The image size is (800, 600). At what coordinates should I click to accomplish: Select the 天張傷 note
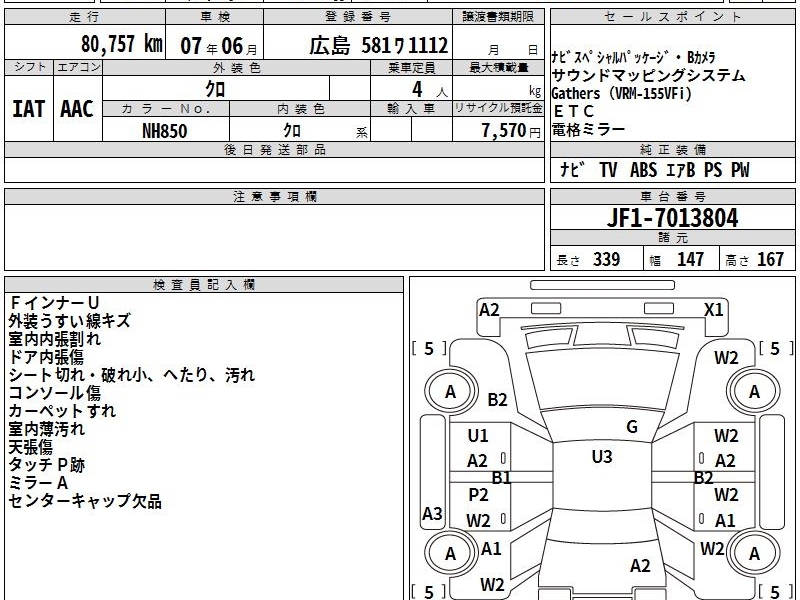pos(31,447)
